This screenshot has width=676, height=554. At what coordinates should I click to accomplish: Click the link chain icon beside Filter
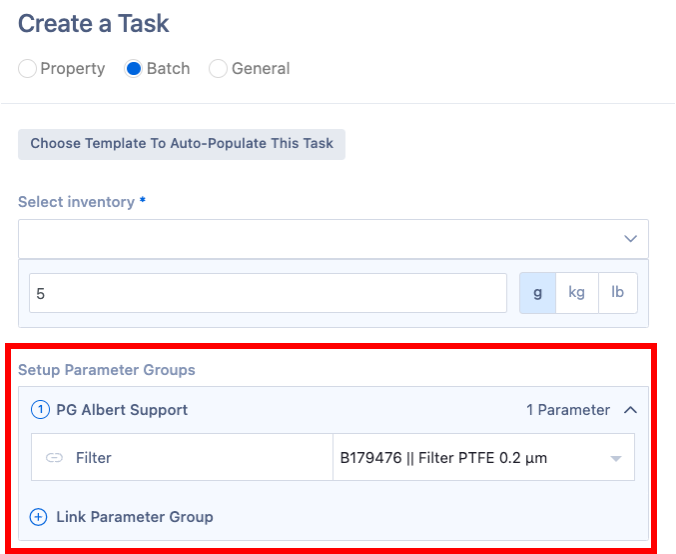point(54,458)
